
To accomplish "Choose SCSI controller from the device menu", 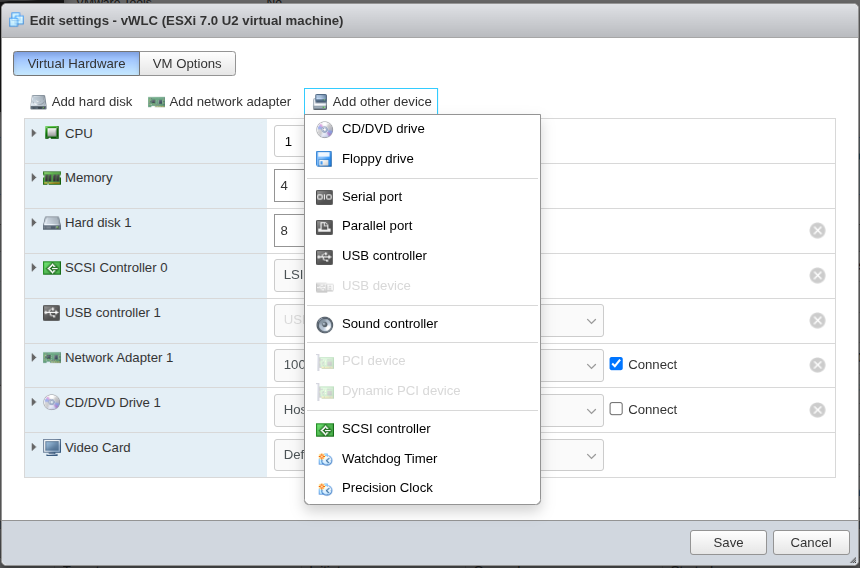I will 386,429.
